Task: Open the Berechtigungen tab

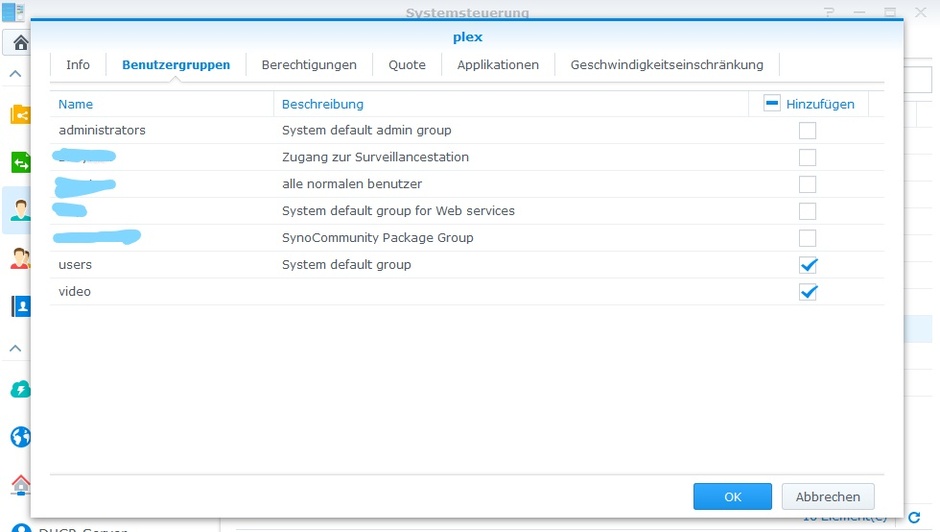Action: [309, 65]
